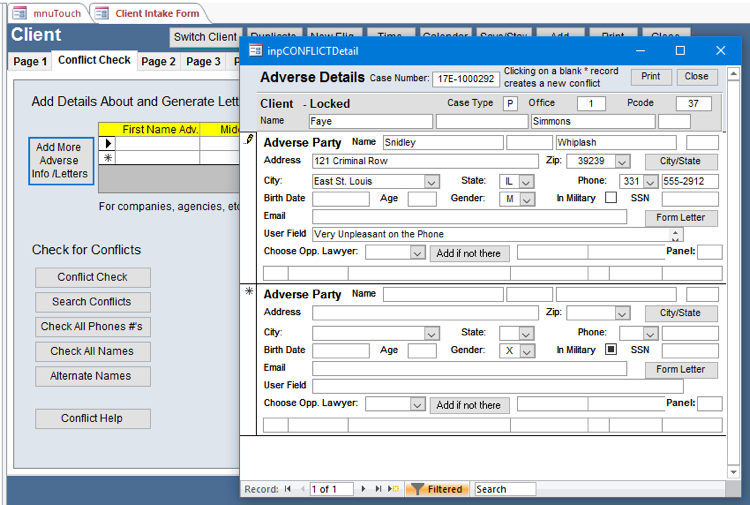Switch to the Page 2 tab
The width and height of the screenshot is (750, 505).
coord(158,62)
